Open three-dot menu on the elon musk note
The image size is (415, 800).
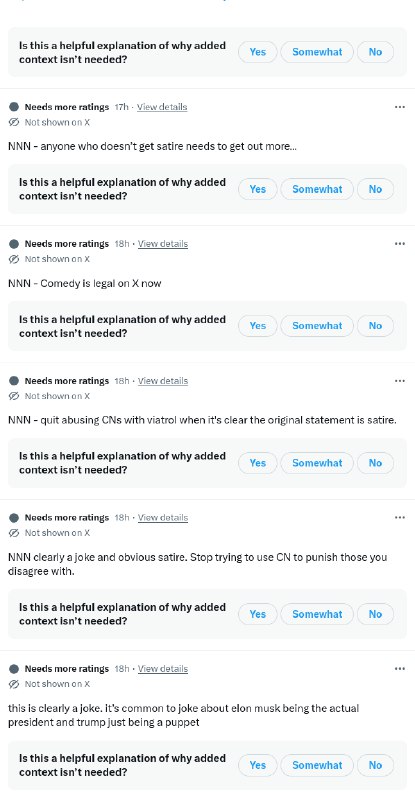(x=400, y=668)
